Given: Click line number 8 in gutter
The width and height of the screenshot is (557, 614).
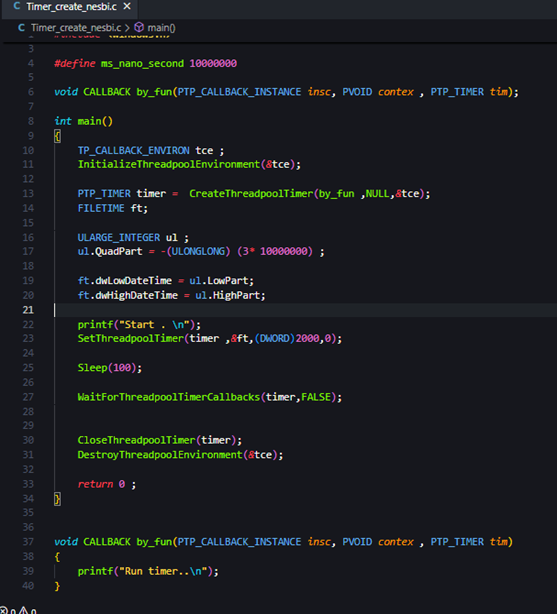Looking at the screenshot, I should (31, 121).
